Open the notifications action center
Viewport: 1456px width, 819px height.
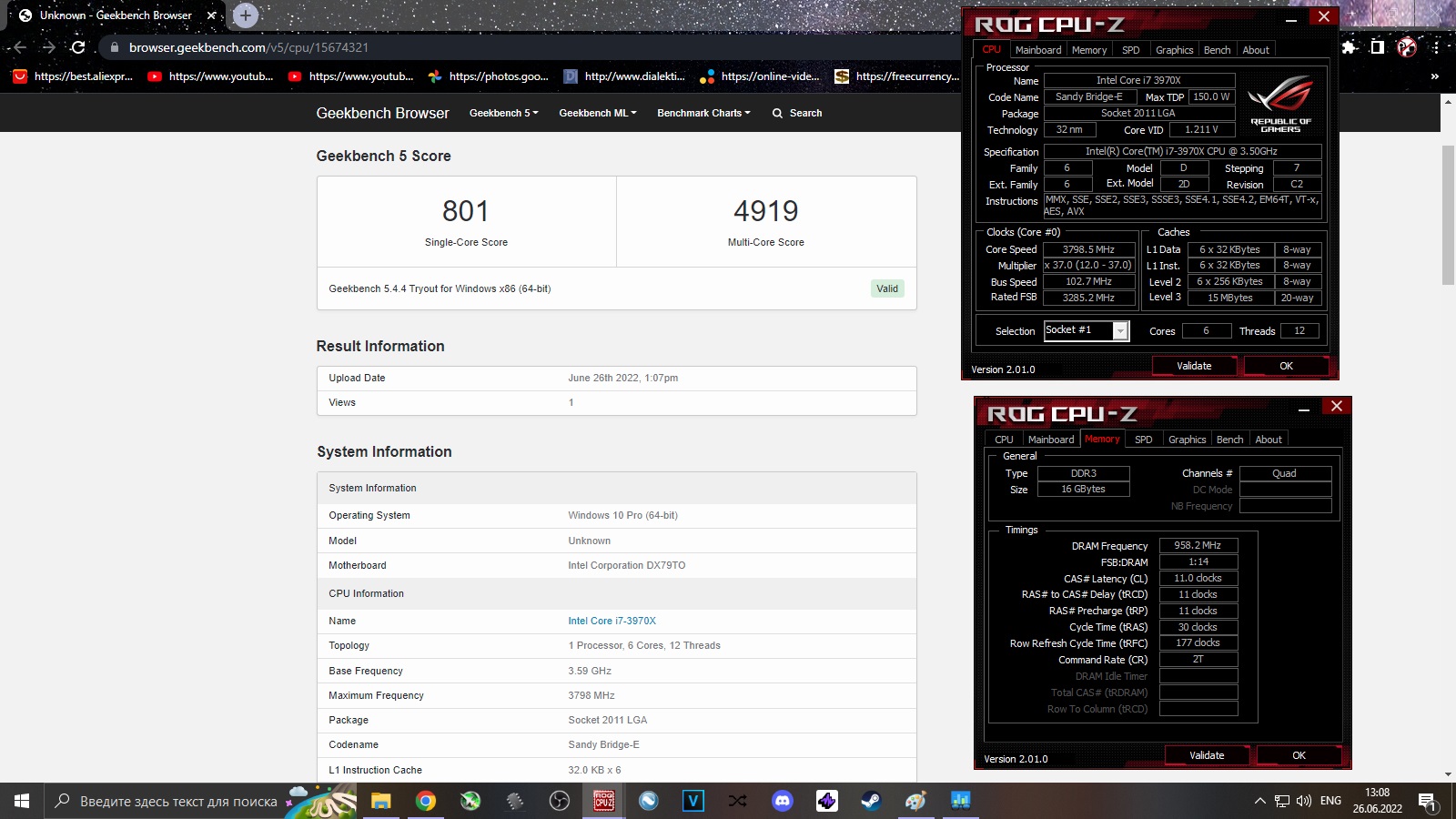click(1427, 801)
